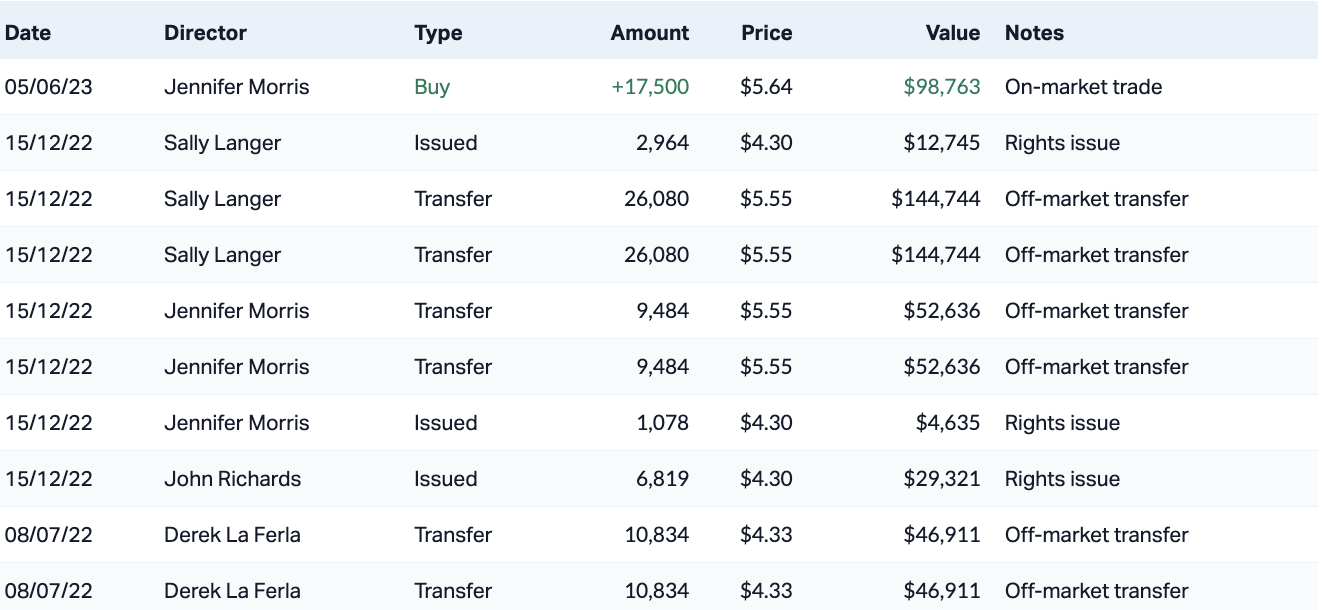Screen dimensions: 1326x610
Task: Click the Price column header
Action: click(766, 33)
